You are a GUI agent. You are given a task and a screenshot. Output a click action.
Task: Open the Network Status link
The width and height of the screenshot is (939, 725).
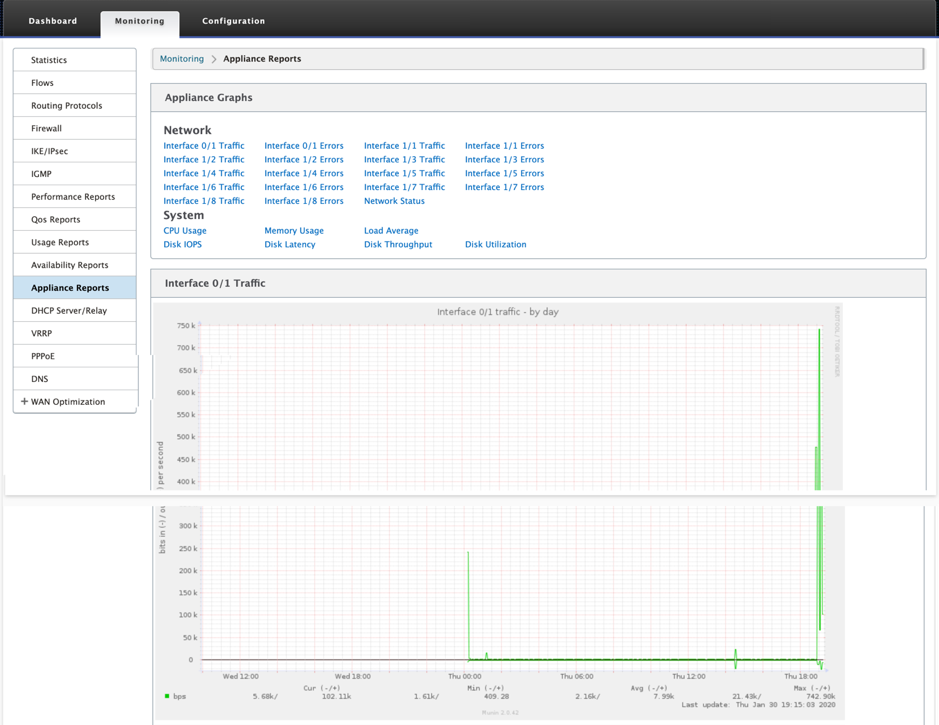394,201
